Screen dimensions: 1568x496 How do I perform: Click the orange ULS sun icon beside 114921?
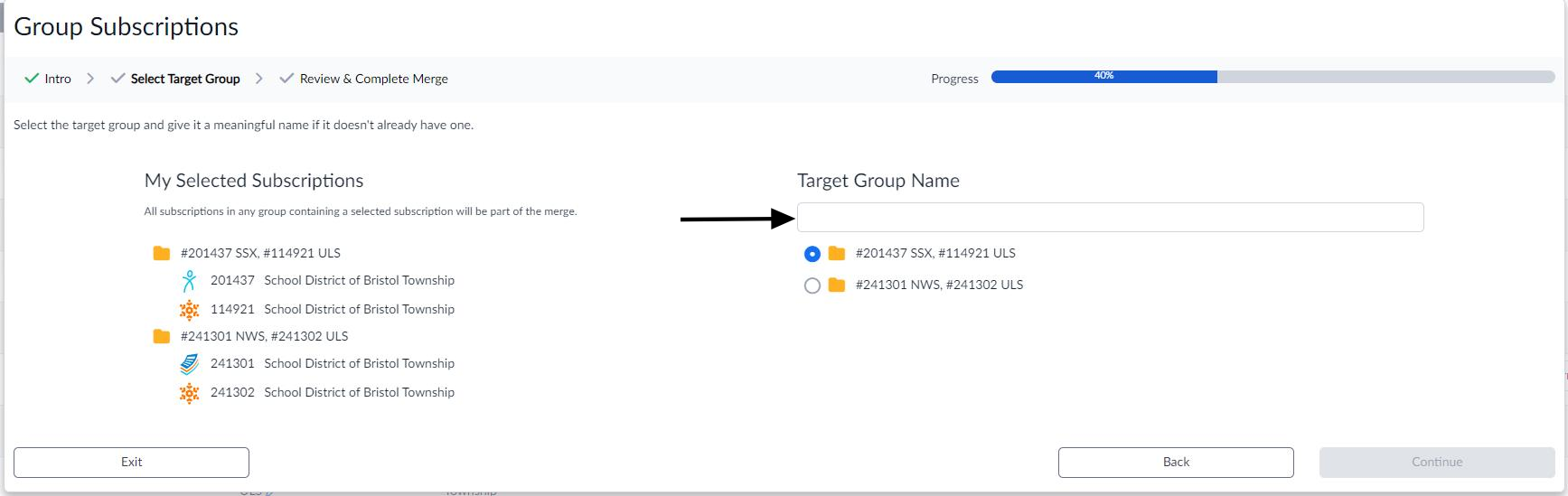point(189,310)
